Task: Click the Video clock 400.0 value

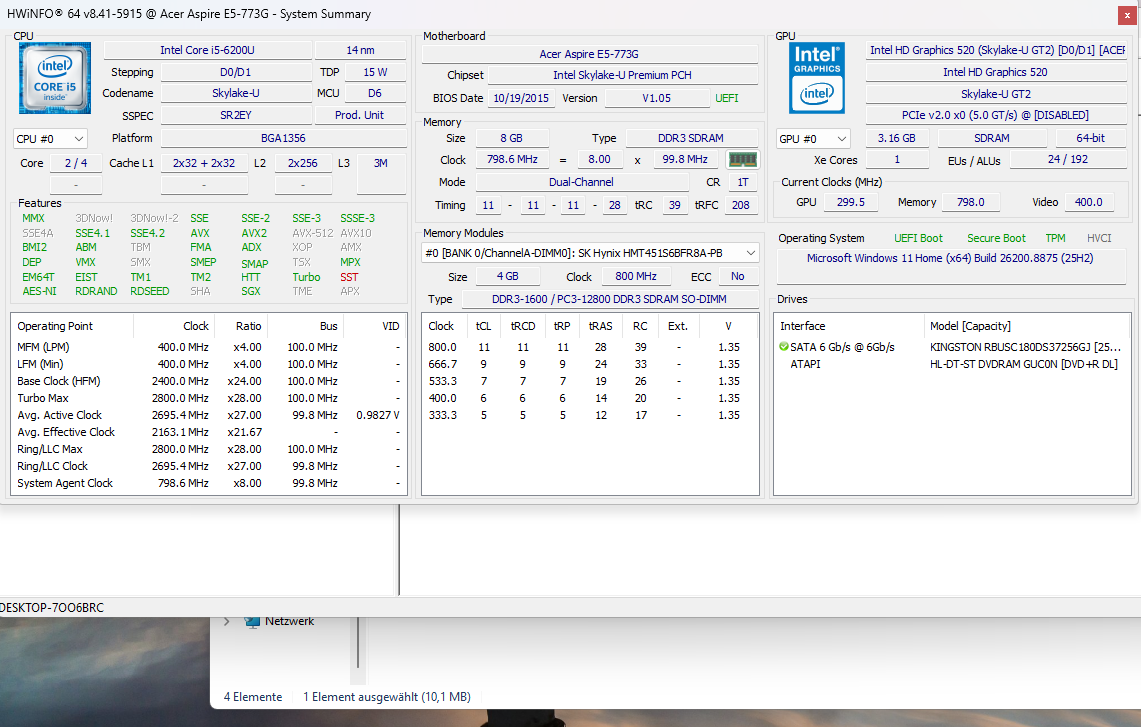Action: (x=1089, y=202)
